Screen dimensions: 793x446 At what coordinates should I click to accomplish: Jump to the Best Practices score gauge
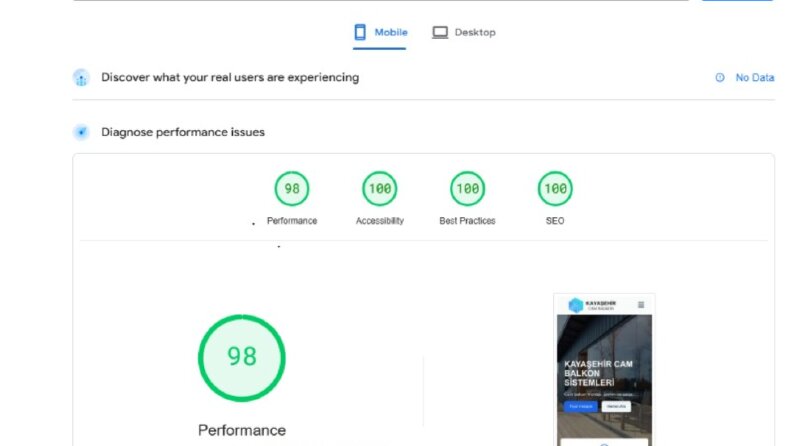tap(467, 189)
